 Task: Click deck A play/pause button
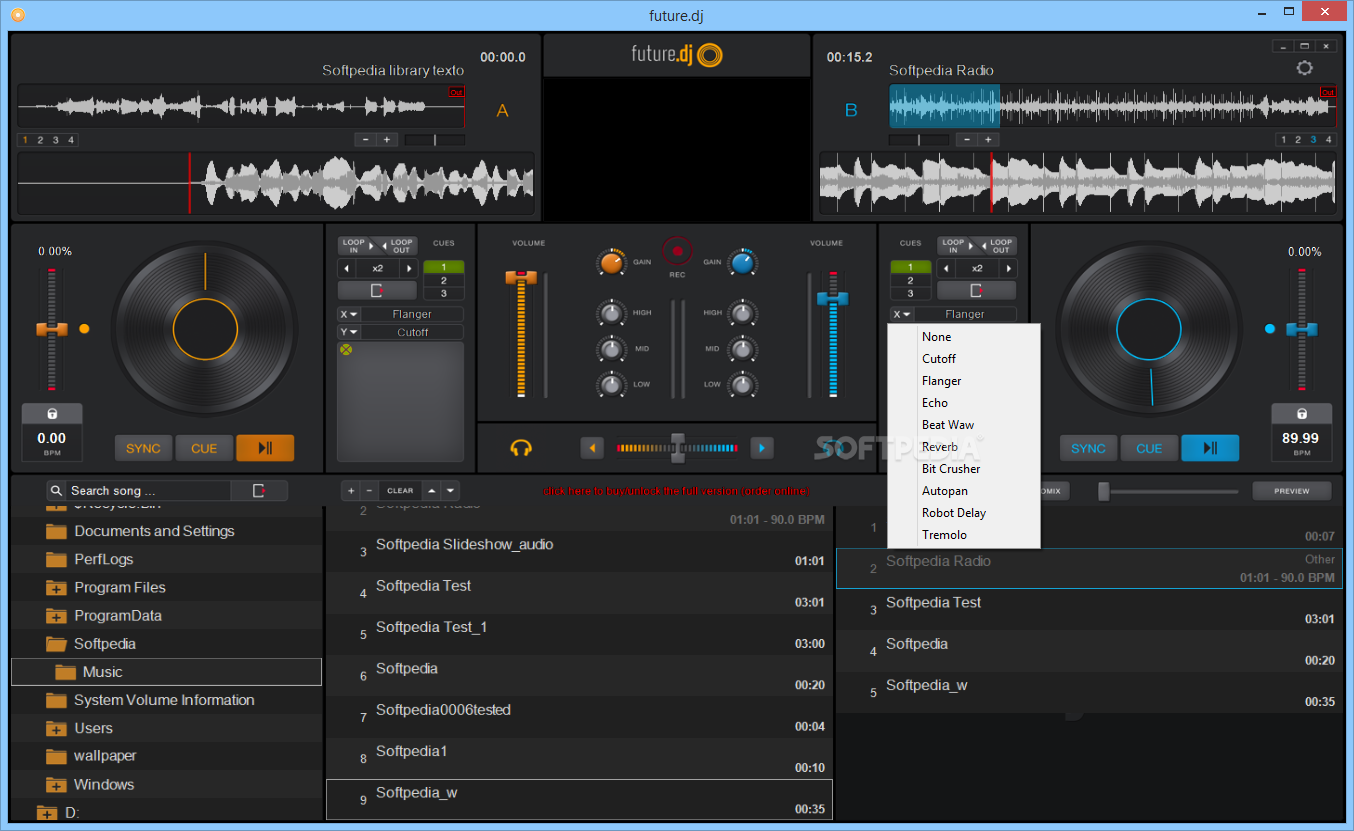tap(265, 448)
